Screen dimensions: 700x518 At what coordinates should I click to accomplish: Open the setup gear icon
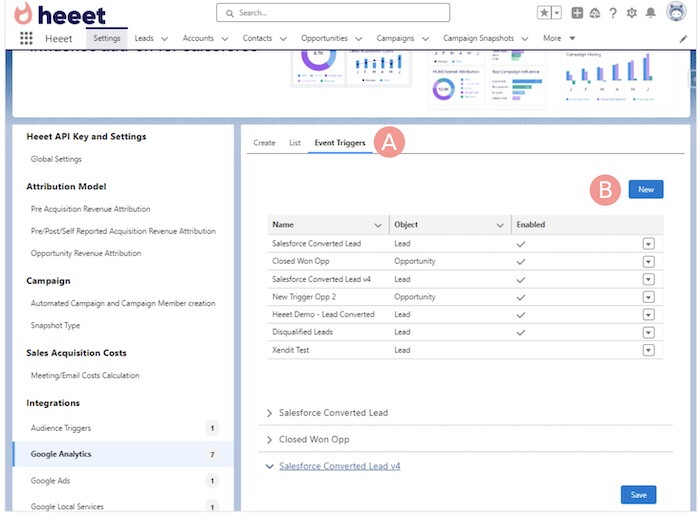point(631,13)
